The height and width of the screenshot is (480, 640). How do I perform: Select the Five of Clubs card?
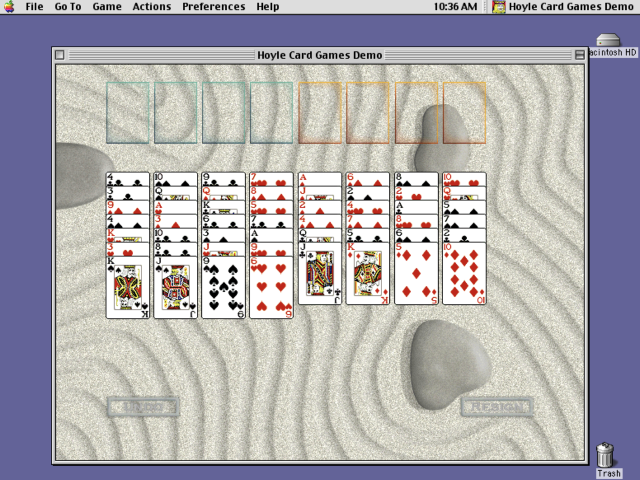pyautogui.click(x=368, y=236)
